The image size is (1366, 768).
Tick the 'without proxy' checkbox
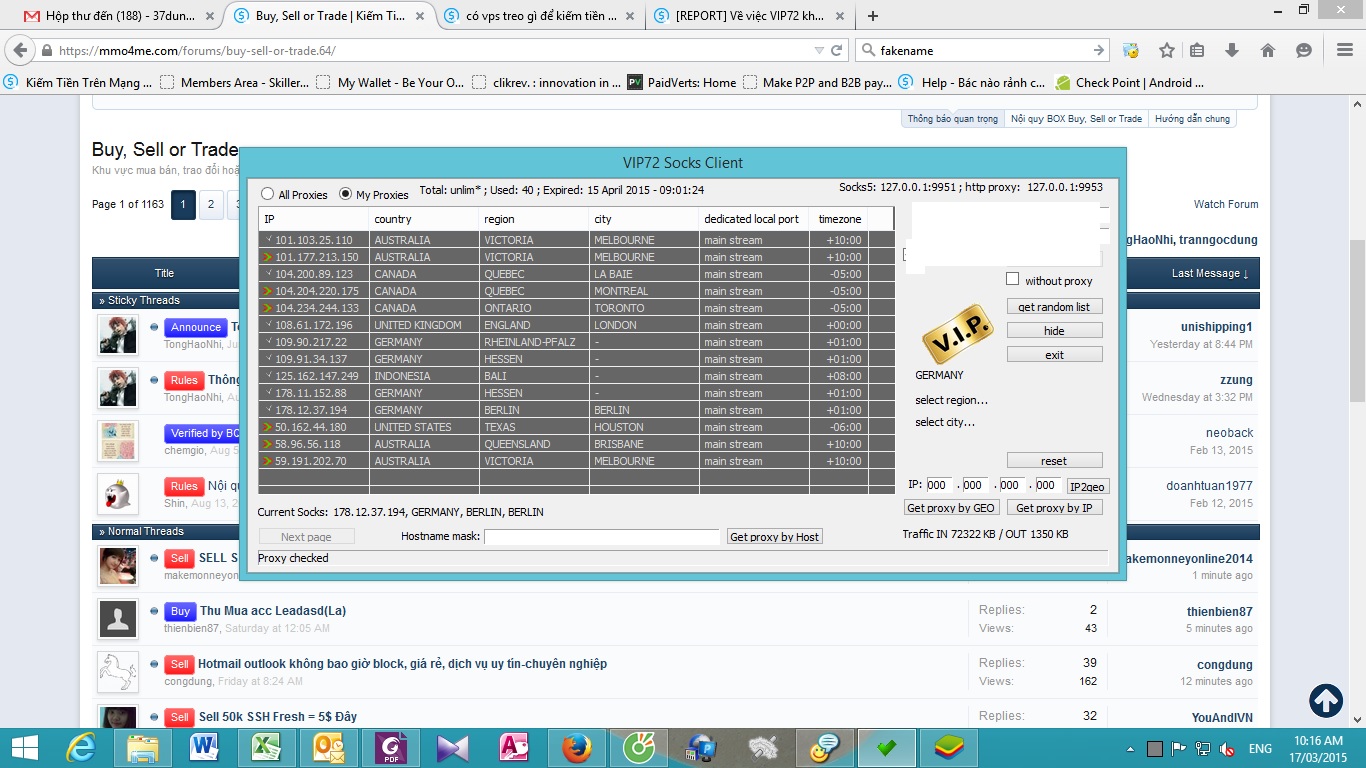coord(1013,280)
